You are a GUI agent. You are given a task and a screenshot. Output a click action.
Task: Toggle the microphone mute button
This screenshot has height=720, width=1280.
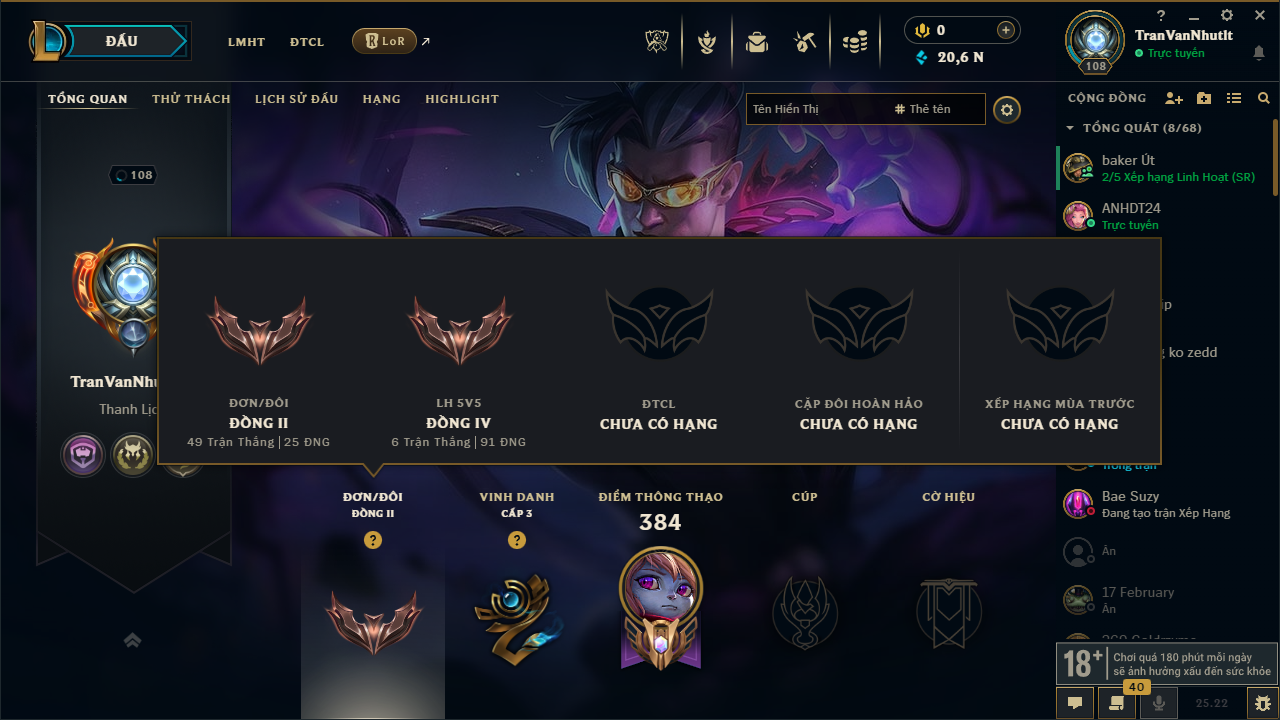(x=1159, y=703)
